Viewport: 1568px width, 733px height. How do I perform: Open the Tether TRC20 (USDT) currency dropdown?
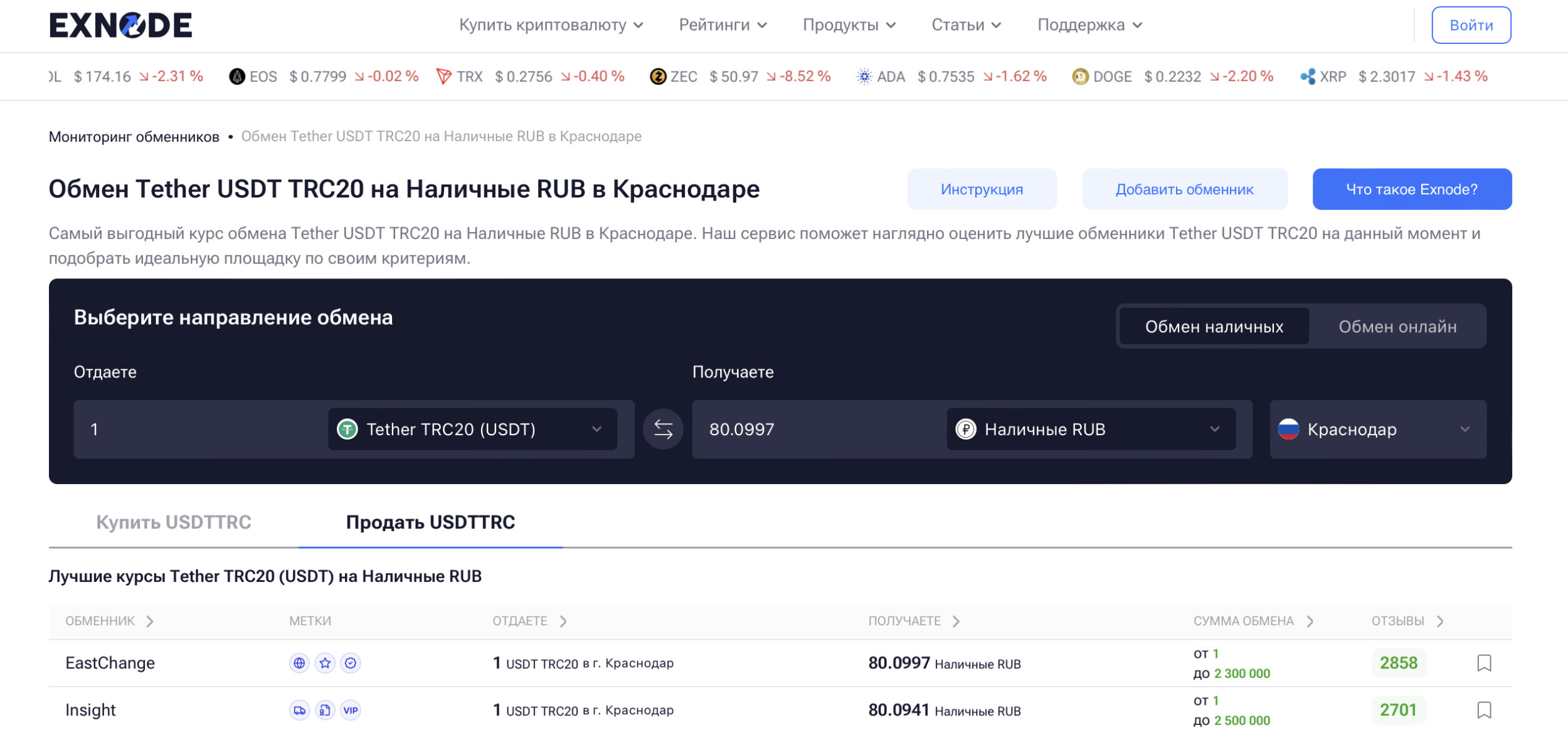click(x=472, y=430)
